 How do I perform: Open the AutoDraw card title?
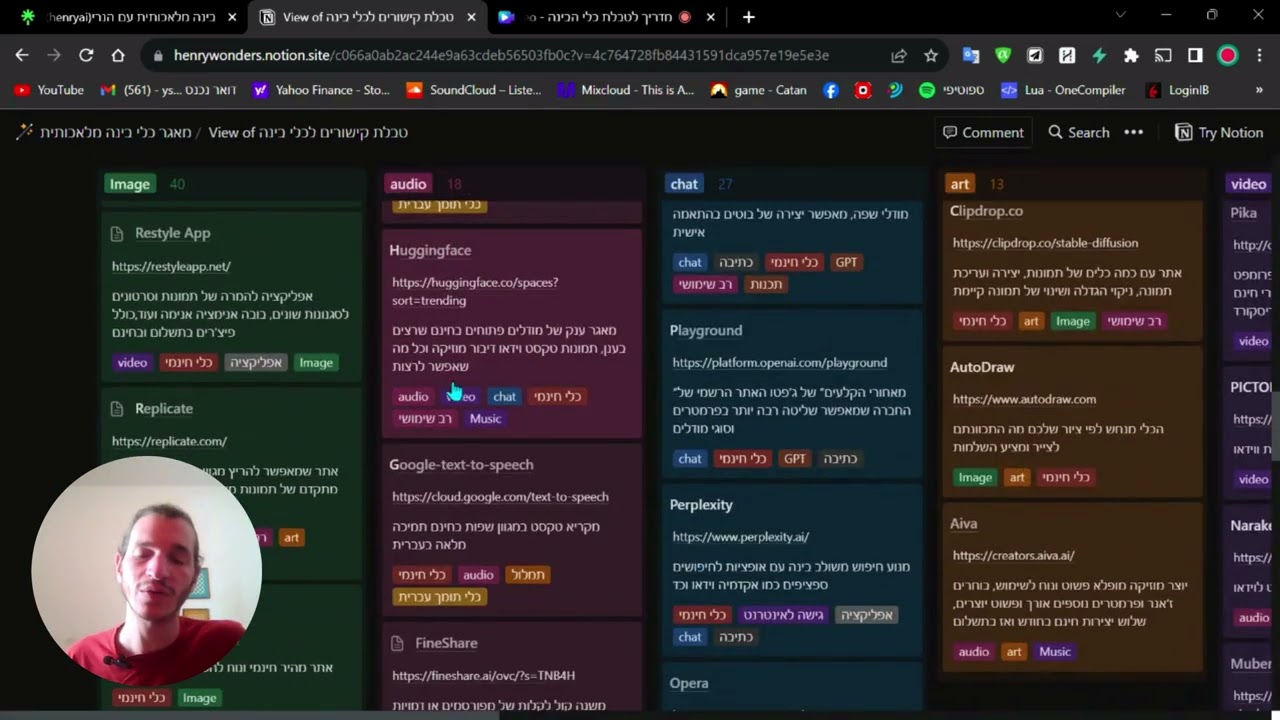click(982, 367)
